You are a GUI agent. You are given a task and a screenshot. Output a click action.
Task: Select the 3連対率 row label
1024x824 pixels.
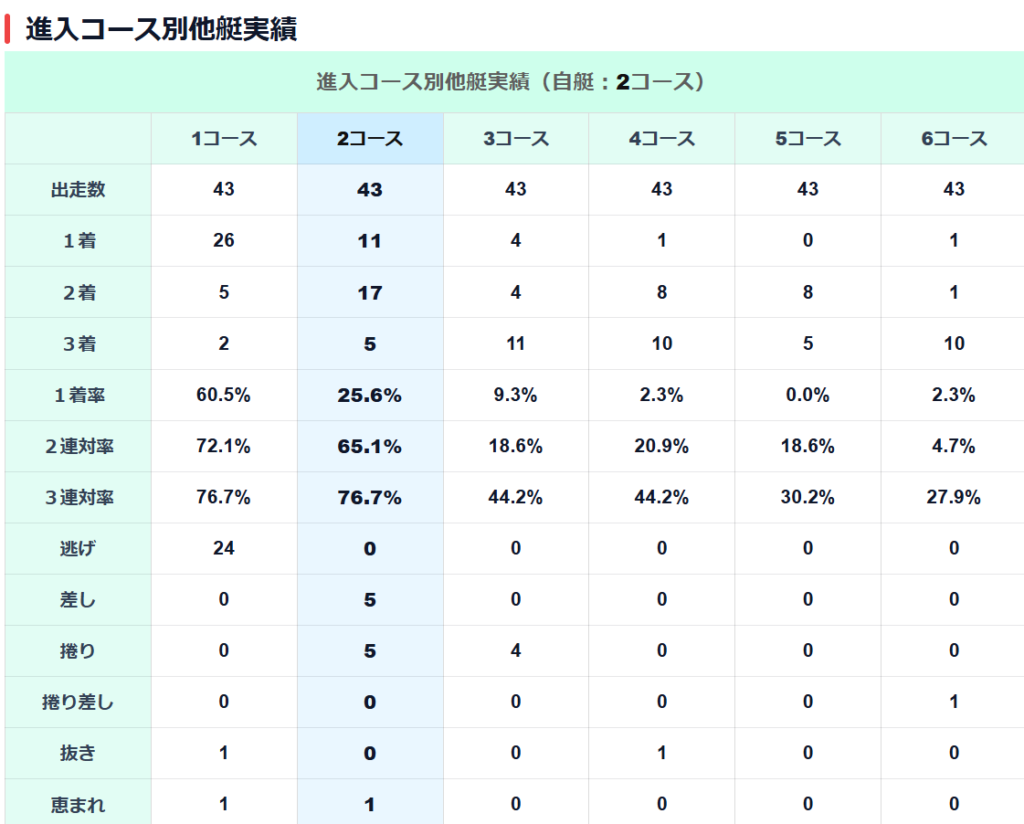click(78, 498)
